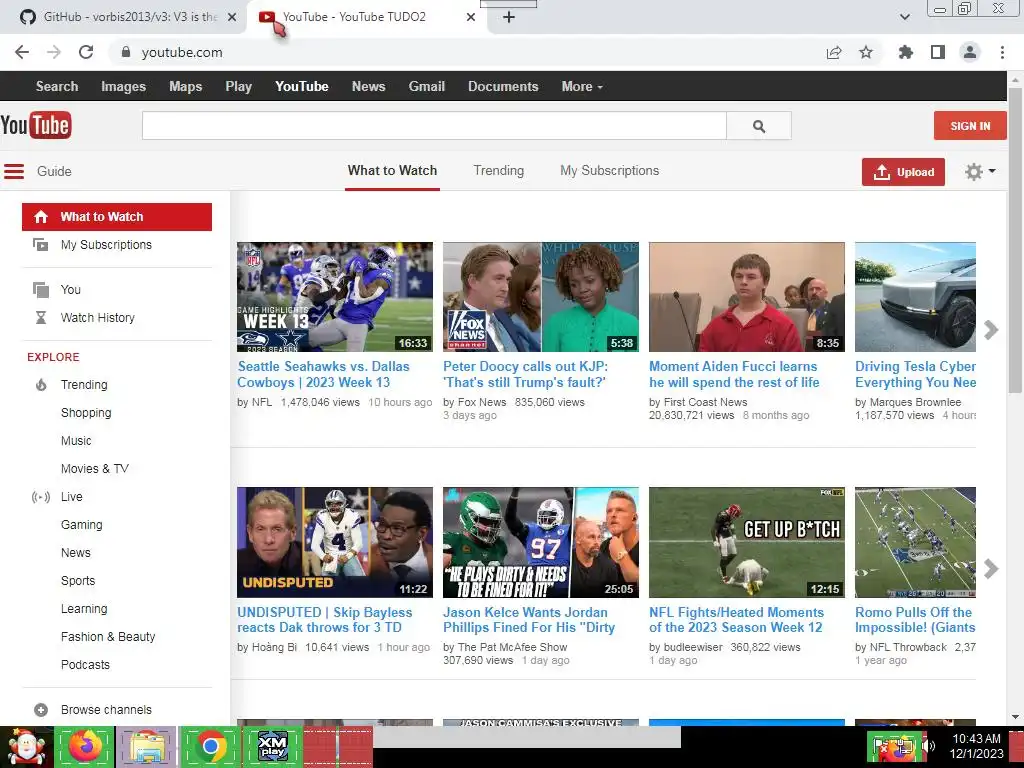
Task: Open the tab search chevron
Action: point(904,17)
